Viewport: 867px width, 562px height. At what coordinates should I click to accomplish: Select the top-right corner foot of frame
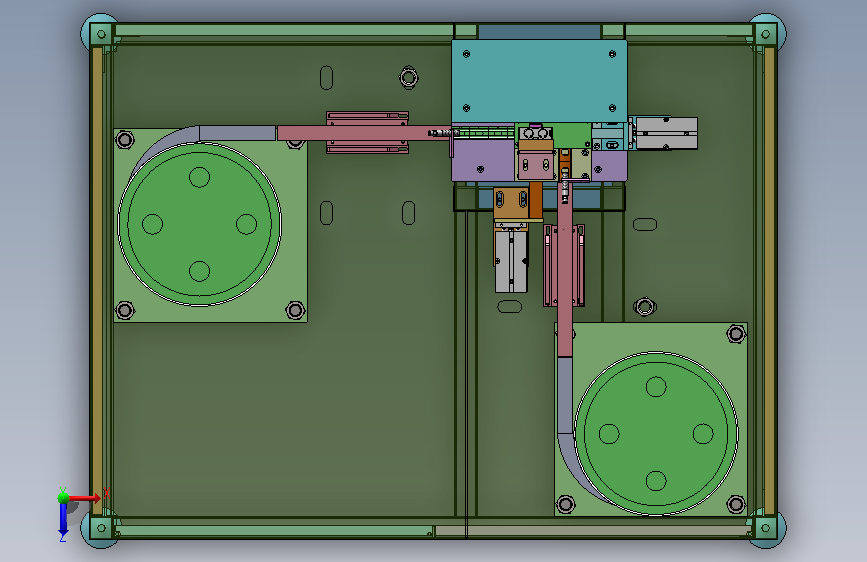(x=766, y=33)
